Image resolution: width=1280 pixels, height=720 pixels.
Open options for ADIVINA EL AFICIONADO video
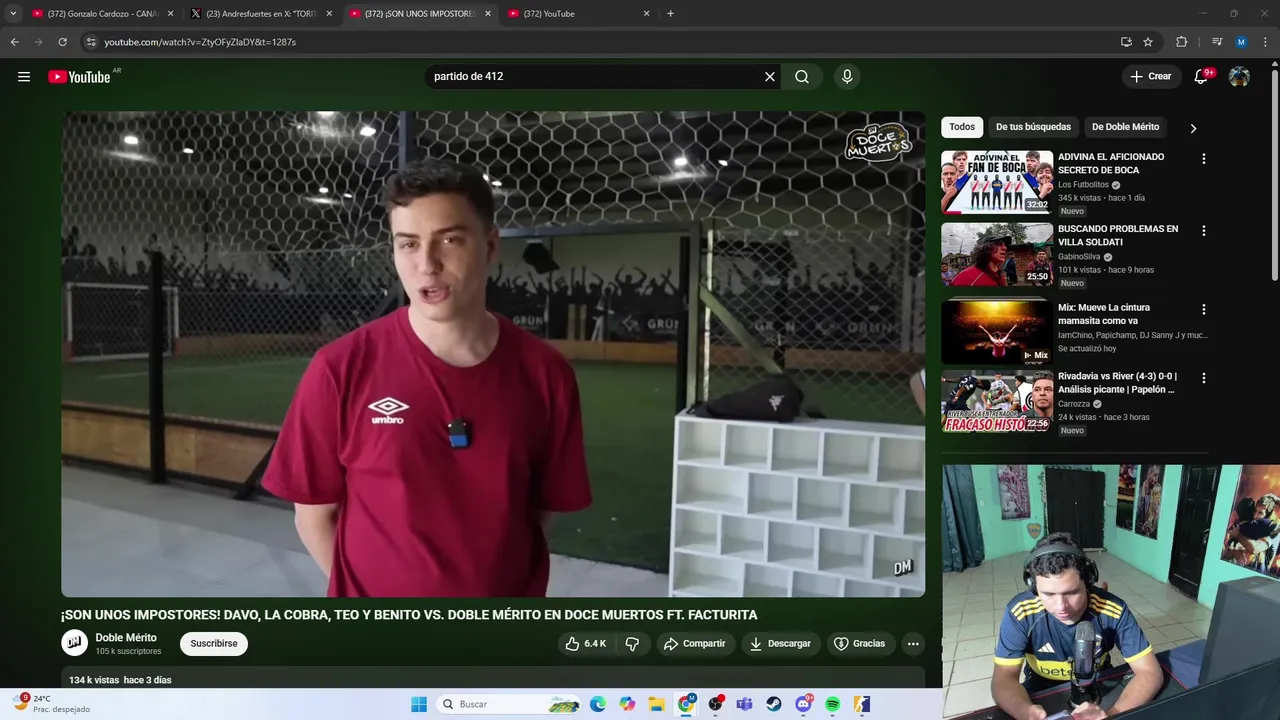point(1204,159)
